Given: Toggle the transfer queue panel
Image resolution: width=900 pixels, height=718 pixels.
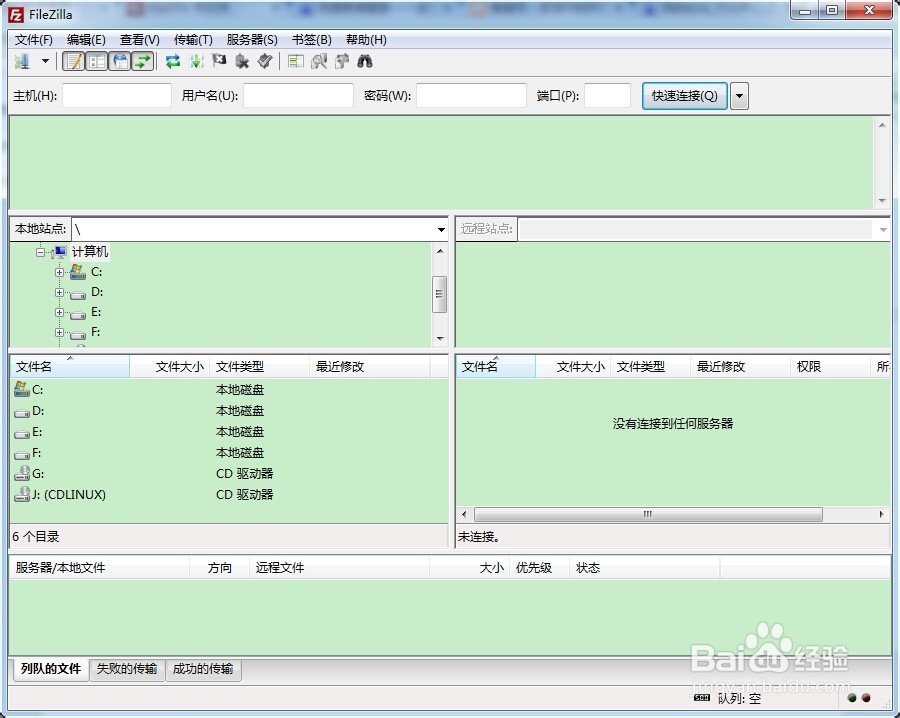Looking at the screenshot, I should pos(143,61).
